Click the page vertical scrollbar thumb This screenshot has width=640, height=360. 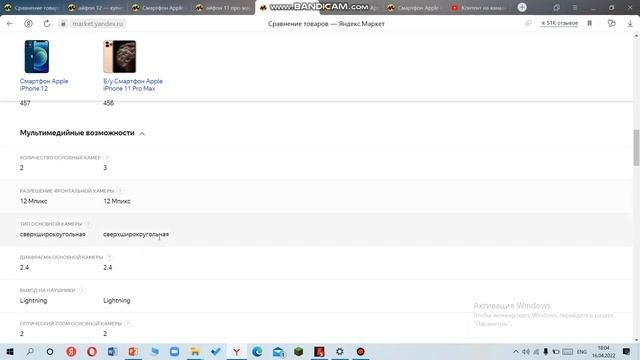tap(636, 147)
